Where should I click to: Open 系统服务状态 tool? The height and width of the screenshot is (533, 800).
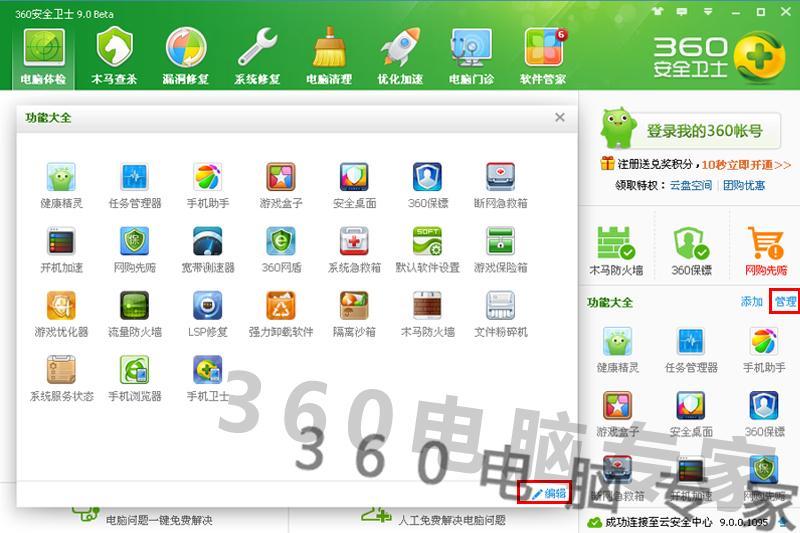(x=61, y=378)
